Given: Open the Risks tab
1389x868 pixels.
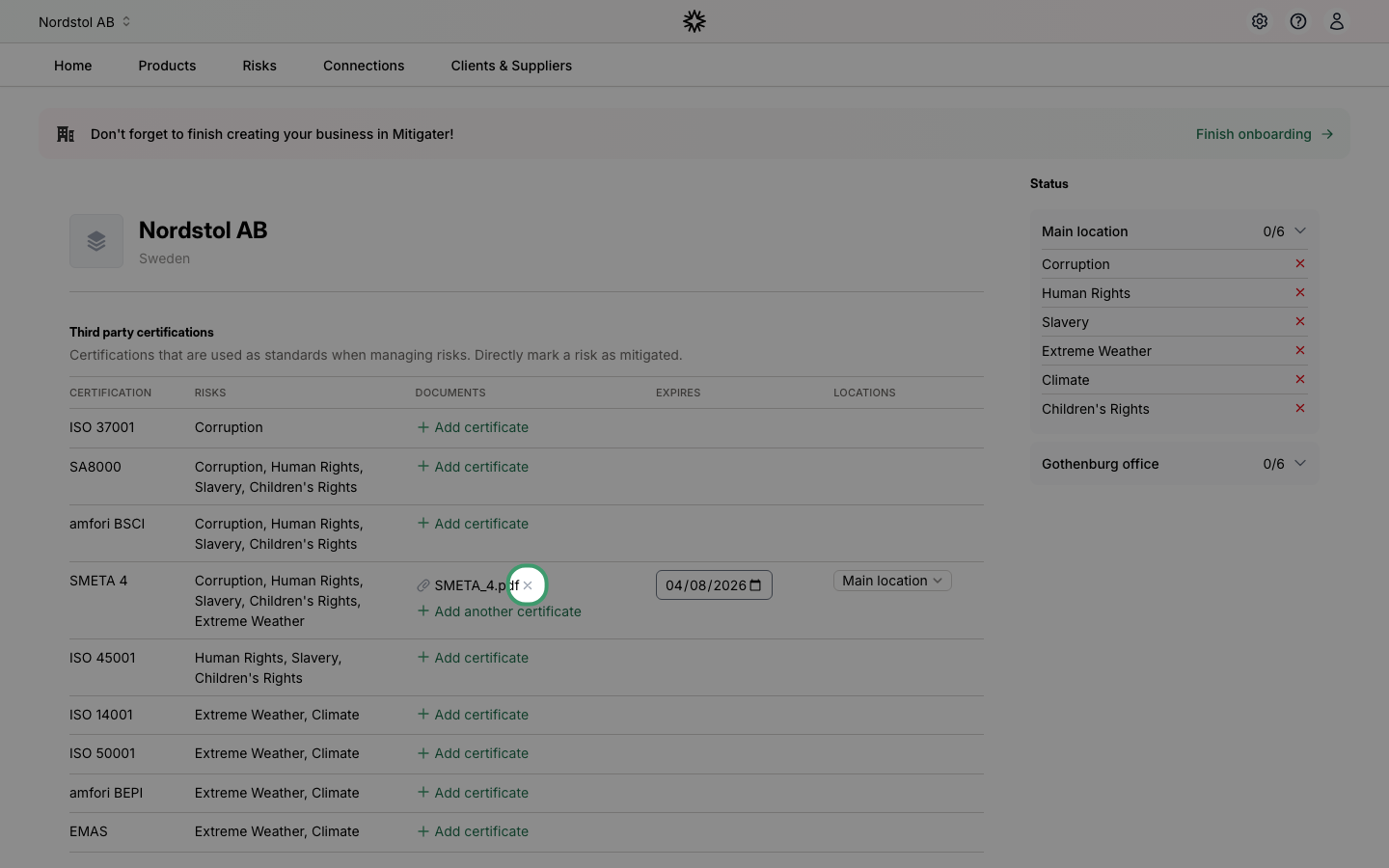Looking at the screenshot, I should coord(259,66).
